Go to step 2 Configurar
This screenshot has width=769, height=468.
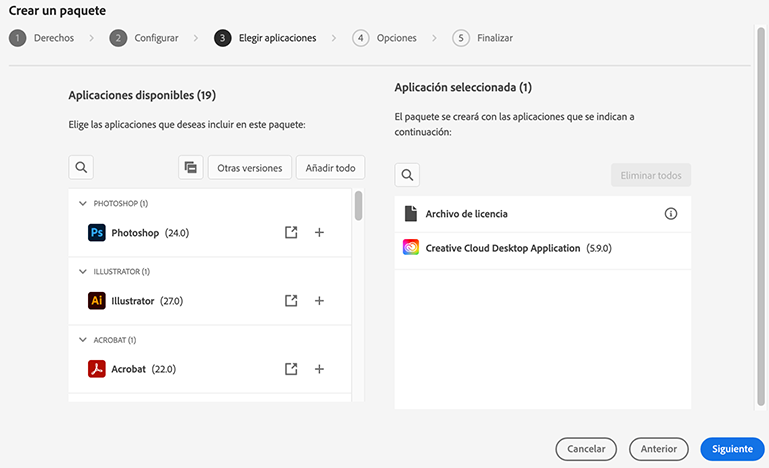coord(144,38)
